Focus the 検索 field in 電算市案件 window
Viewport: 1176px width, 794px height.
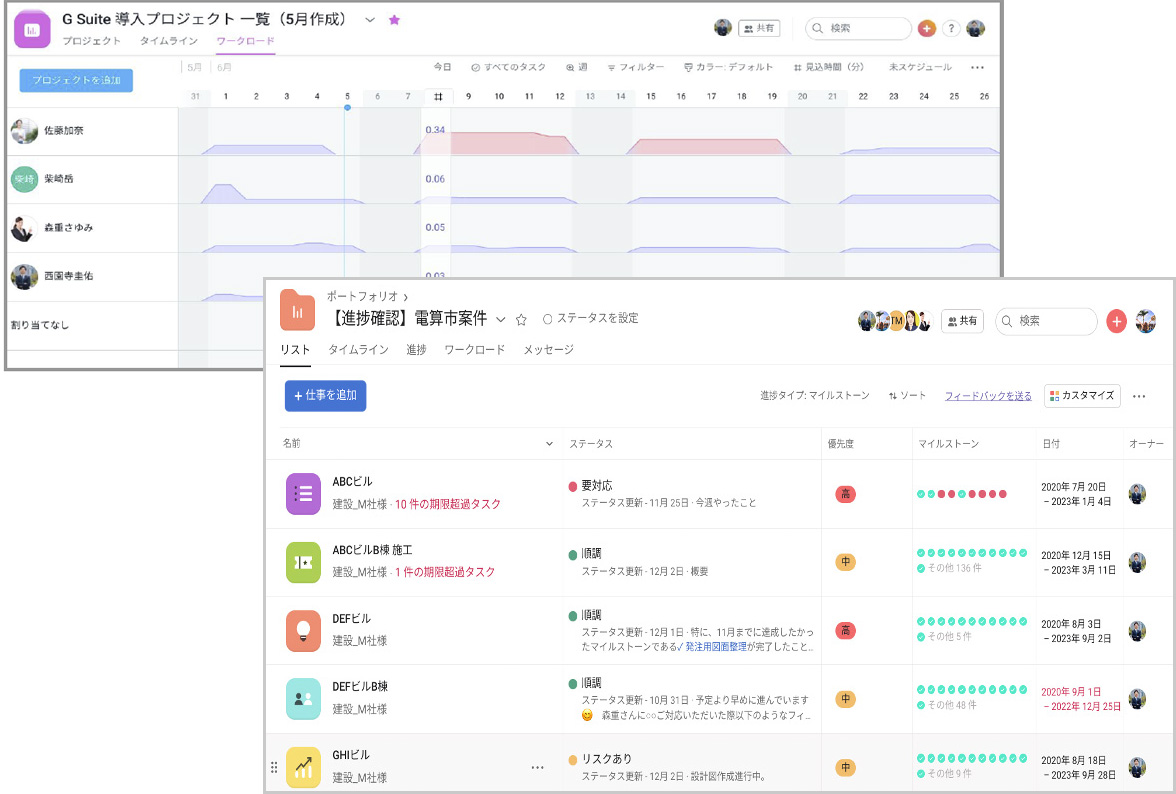(1046, 321)
